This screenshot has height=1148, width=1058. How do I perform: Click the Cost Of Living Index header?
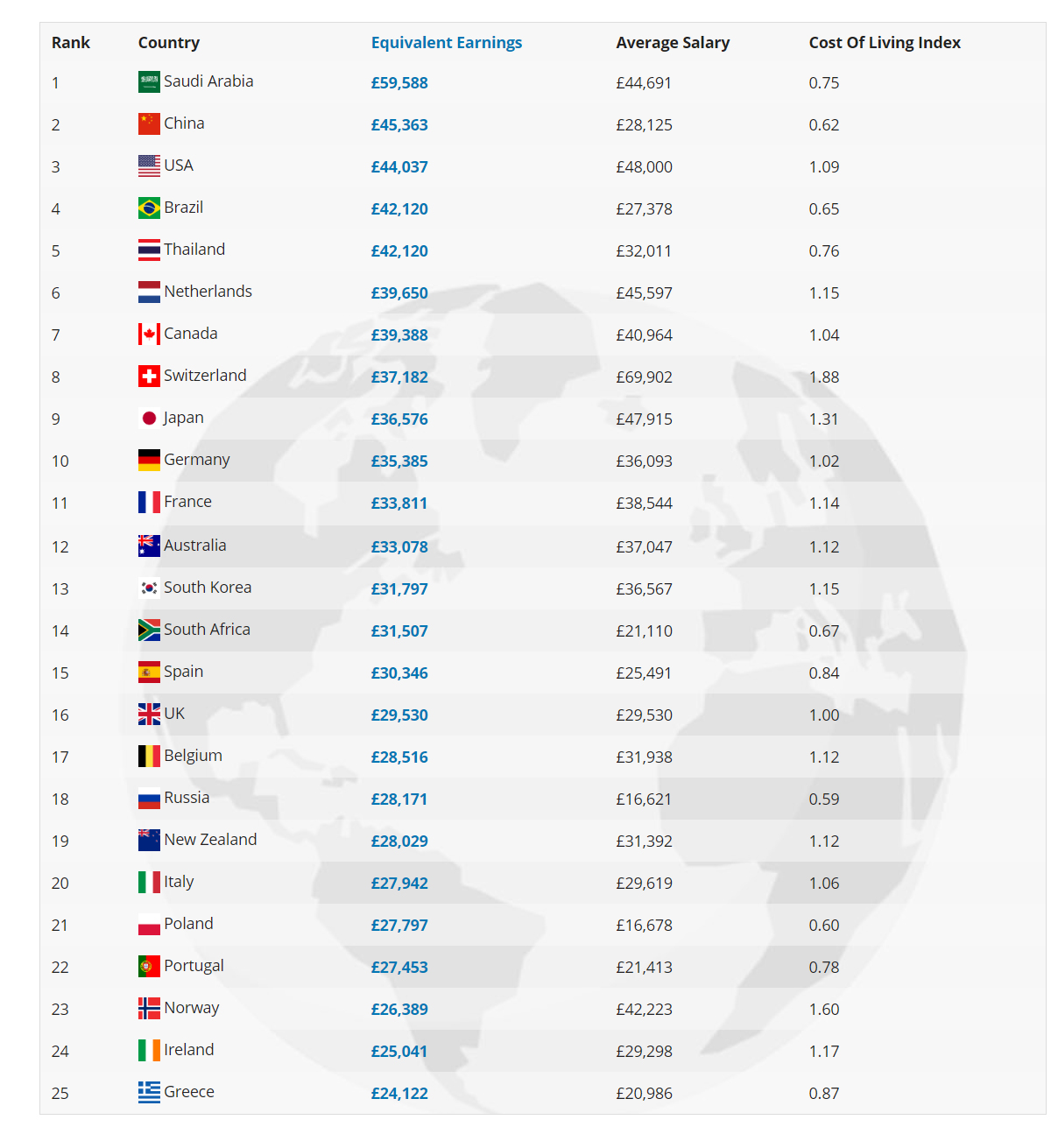coord(885,43)
